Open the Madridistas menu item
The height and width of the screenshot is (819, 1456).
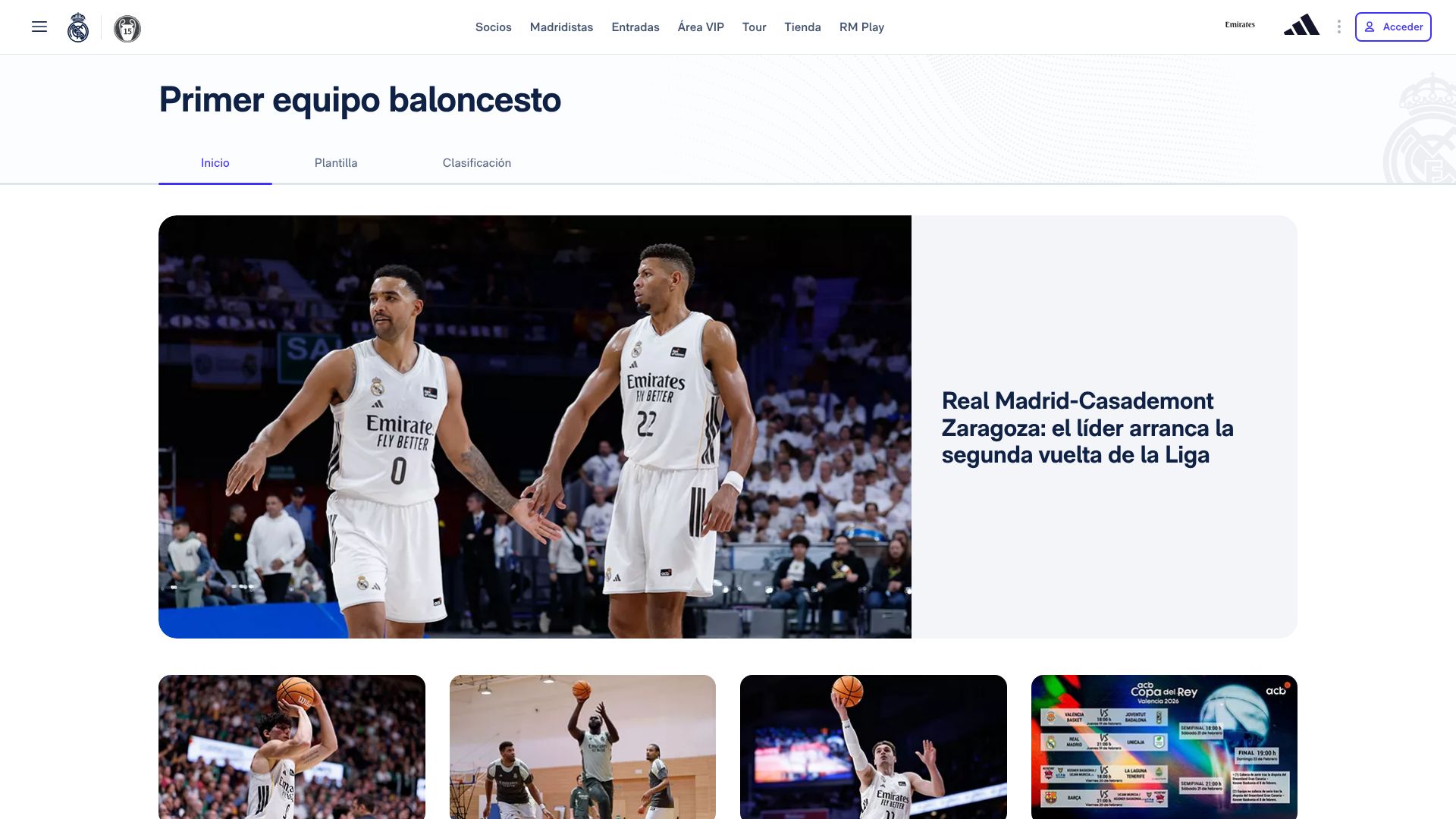[x=561, y=27]
